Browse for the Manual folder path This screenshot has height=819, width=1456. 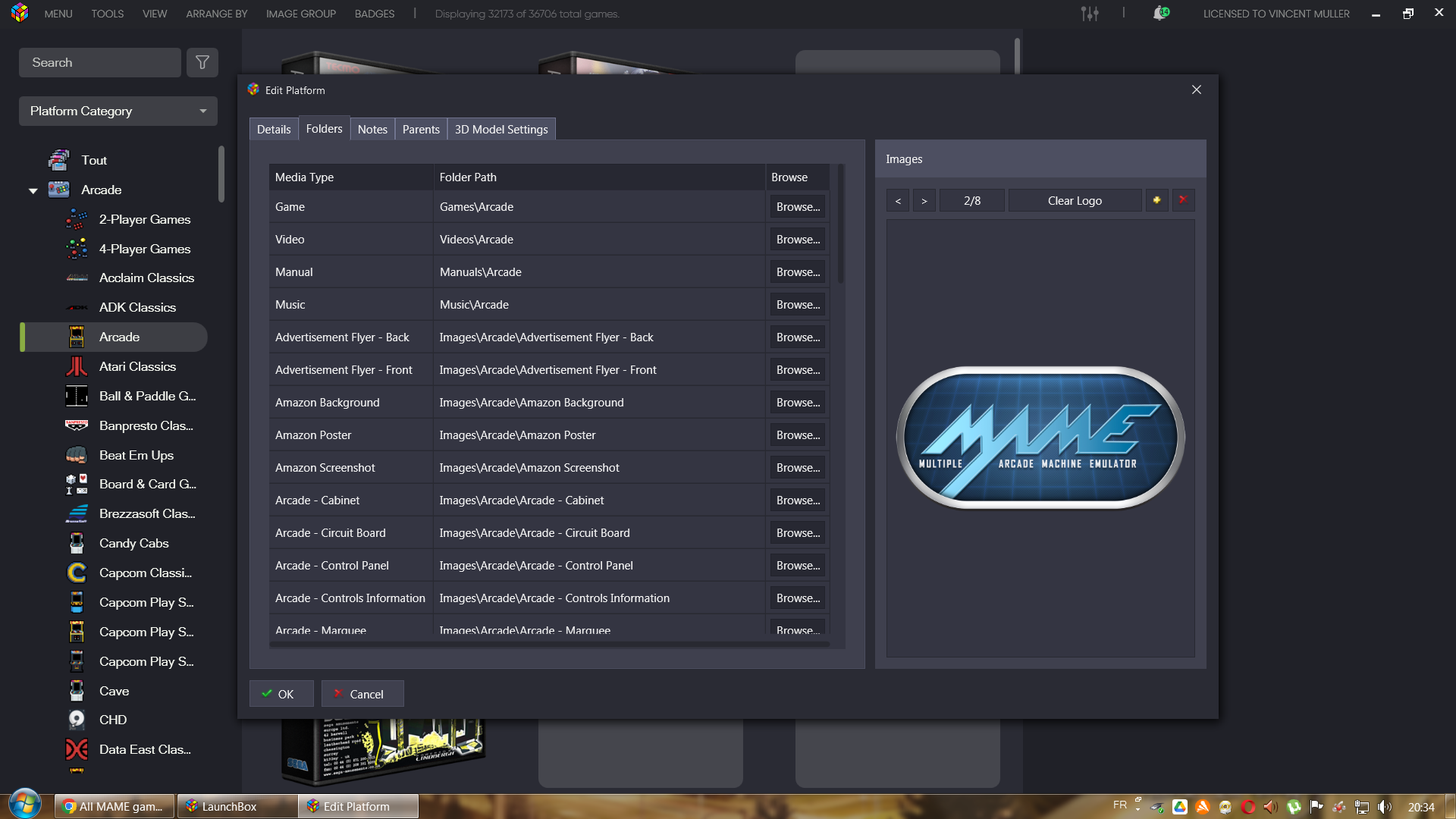(798, 271)
